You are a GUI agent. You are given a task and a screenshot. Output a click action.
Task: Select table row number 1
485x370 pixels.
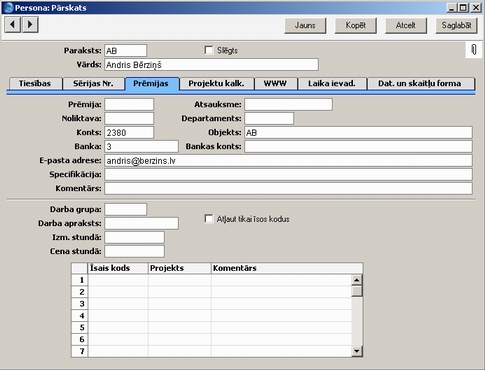tap(80, 280)
